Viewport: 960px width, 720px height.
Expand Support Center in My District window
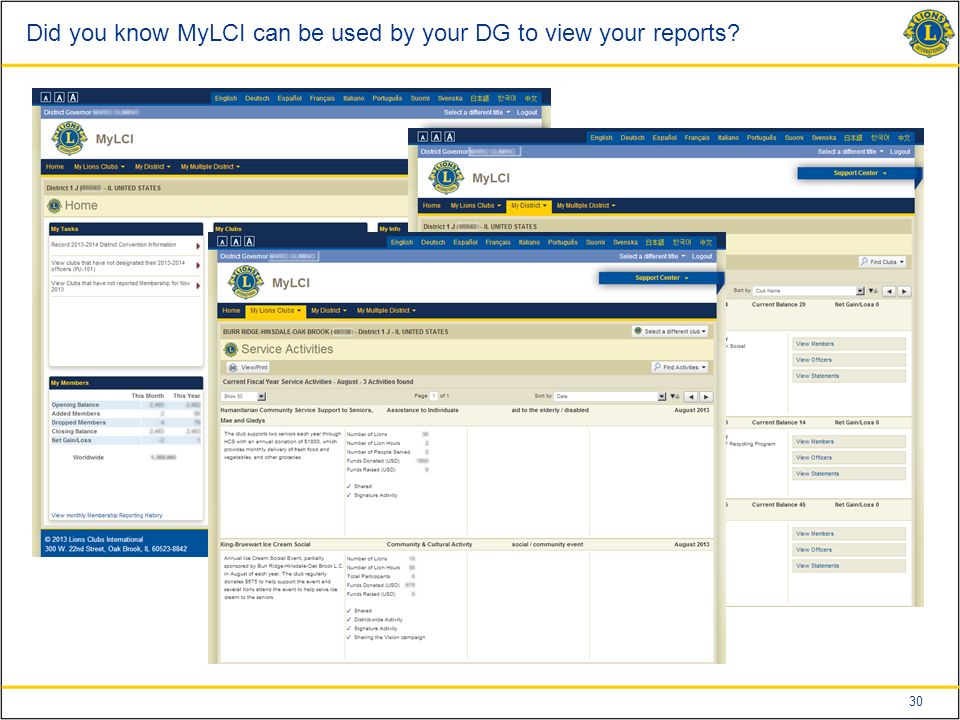click(x=860, y=173)
